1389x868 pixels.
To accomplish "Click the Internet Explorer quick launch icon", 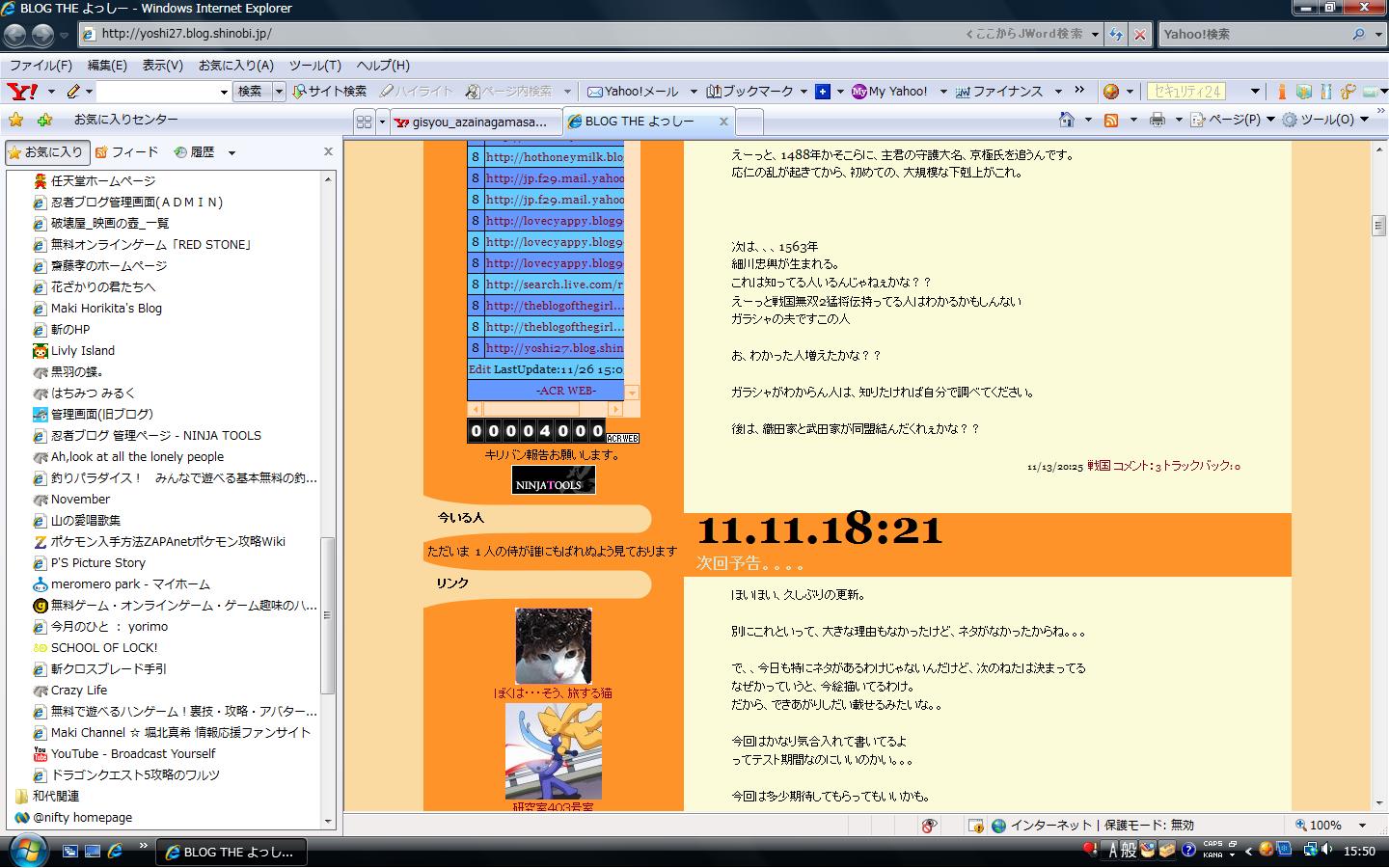I will (x=115, y=851).
